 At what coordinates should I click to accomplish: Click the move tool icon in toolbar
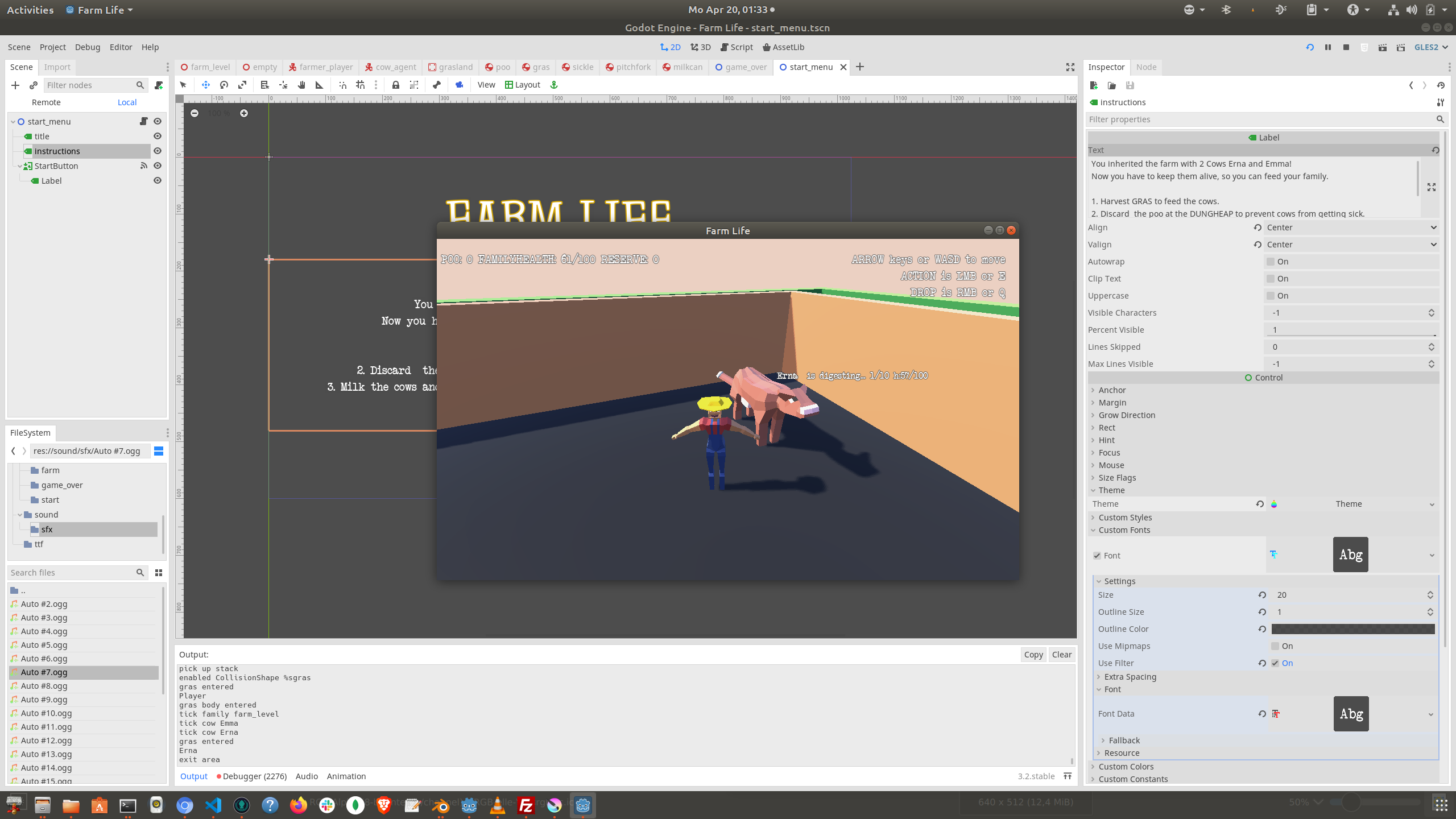(x=205, y=84)
